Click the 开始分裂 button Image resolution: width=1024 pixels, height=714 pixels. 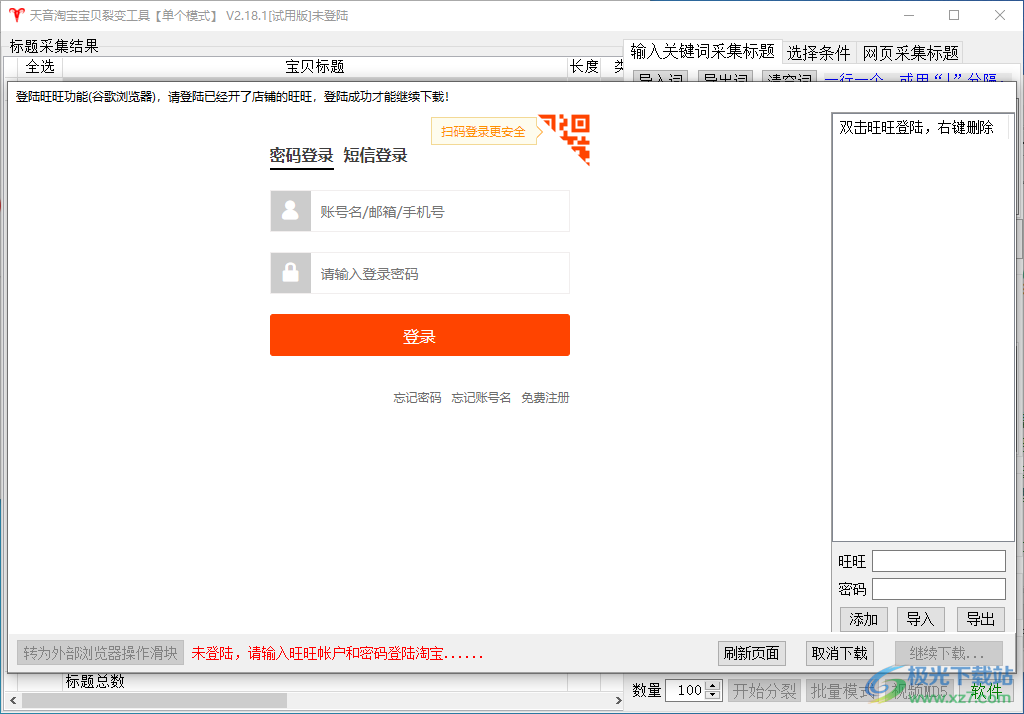pos(764,691)
